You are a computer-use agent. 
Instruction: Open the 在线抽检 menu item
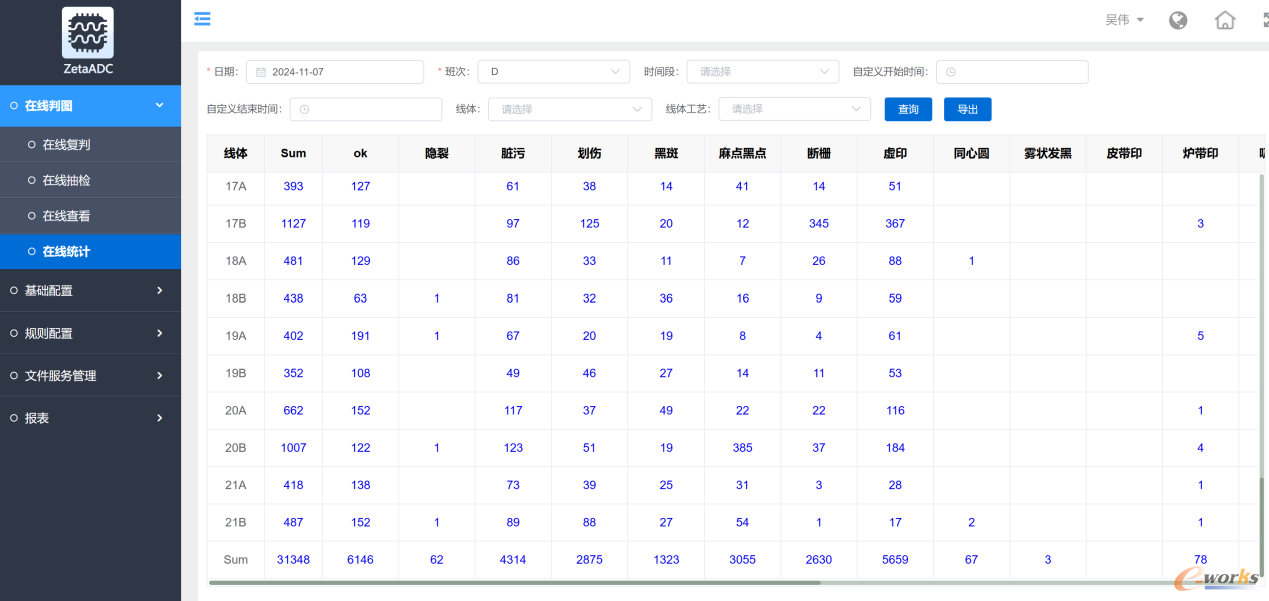(x=90, y=180)
